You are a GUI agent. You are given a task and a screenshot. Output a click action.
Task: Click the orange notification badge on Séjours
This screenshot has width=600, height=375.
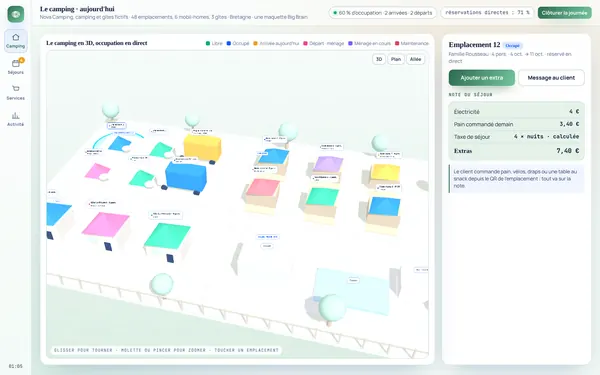(21, 60)
